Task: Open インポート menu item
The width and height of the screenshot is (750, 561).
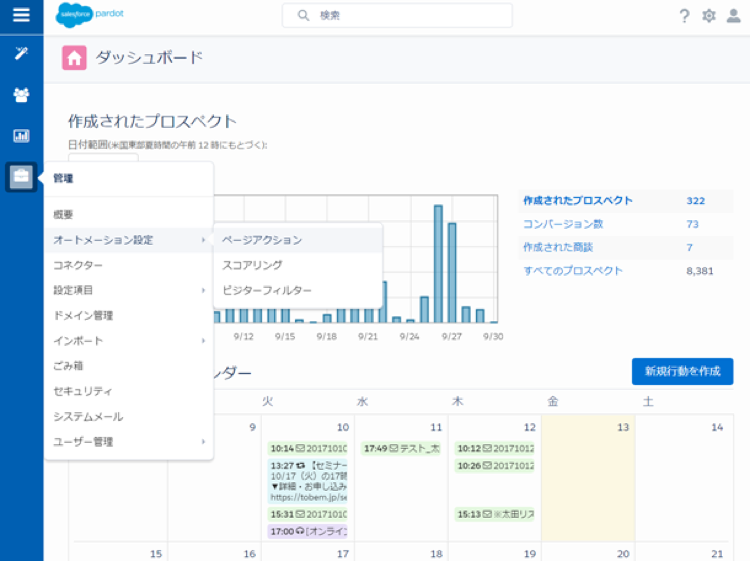Action: [129, 341]
